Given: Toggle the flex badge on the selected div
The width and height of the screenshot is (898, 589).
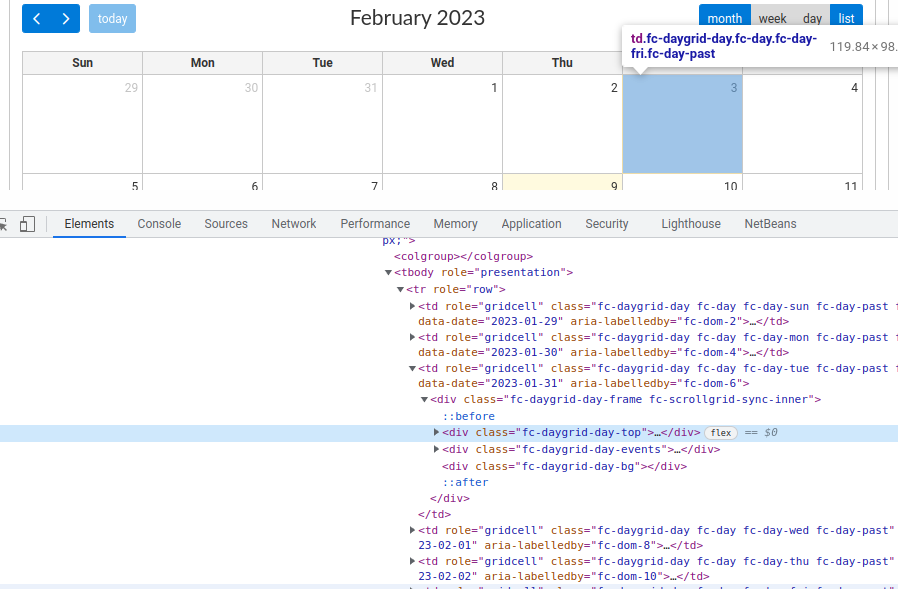Looking at the screenshot, I should (x=721, y=432).
